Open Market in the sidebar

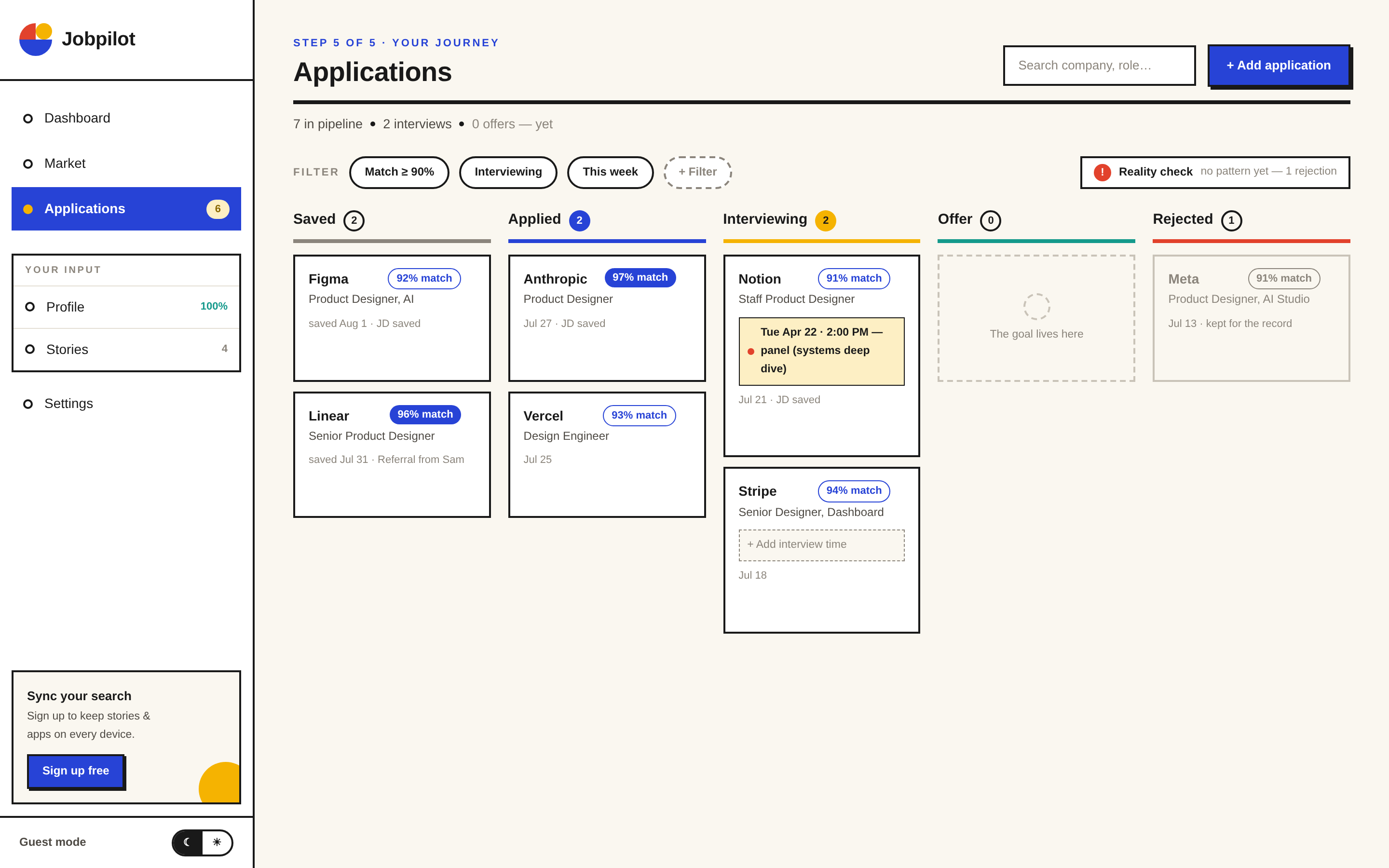pyautogui.click(x=126, y=163)
